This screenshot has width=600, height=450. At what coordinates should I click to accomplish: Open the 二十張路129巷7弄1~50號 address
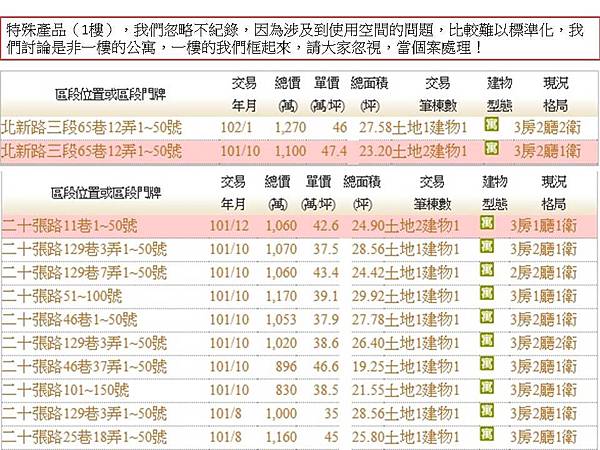pyautogui.click(x=84, y=273)
